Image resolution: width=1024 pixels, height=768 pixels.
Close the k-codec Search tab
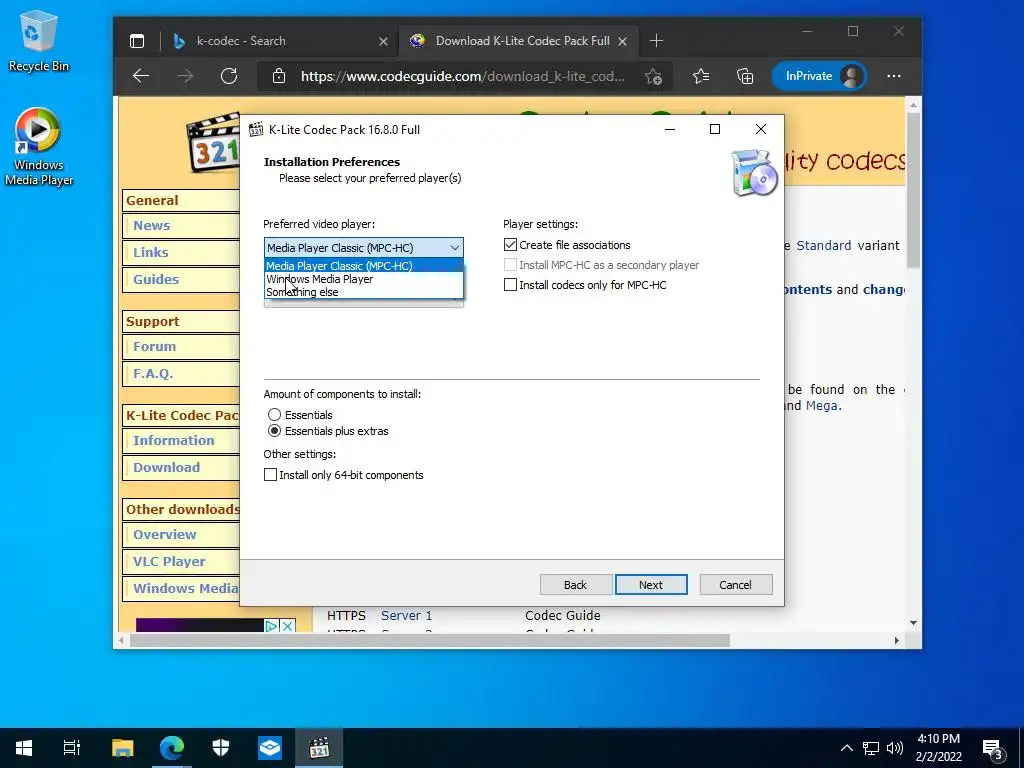pyautogui.click(x=383, y=41)
